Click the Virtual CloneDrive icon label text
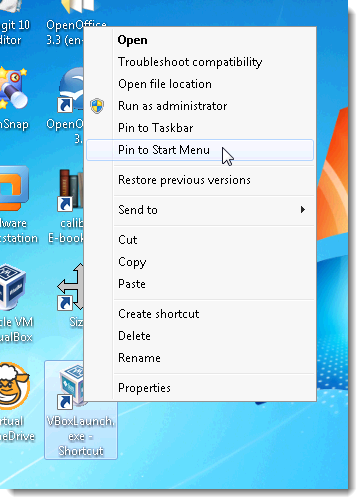This screenshot has height=504, width=363. 17,429
